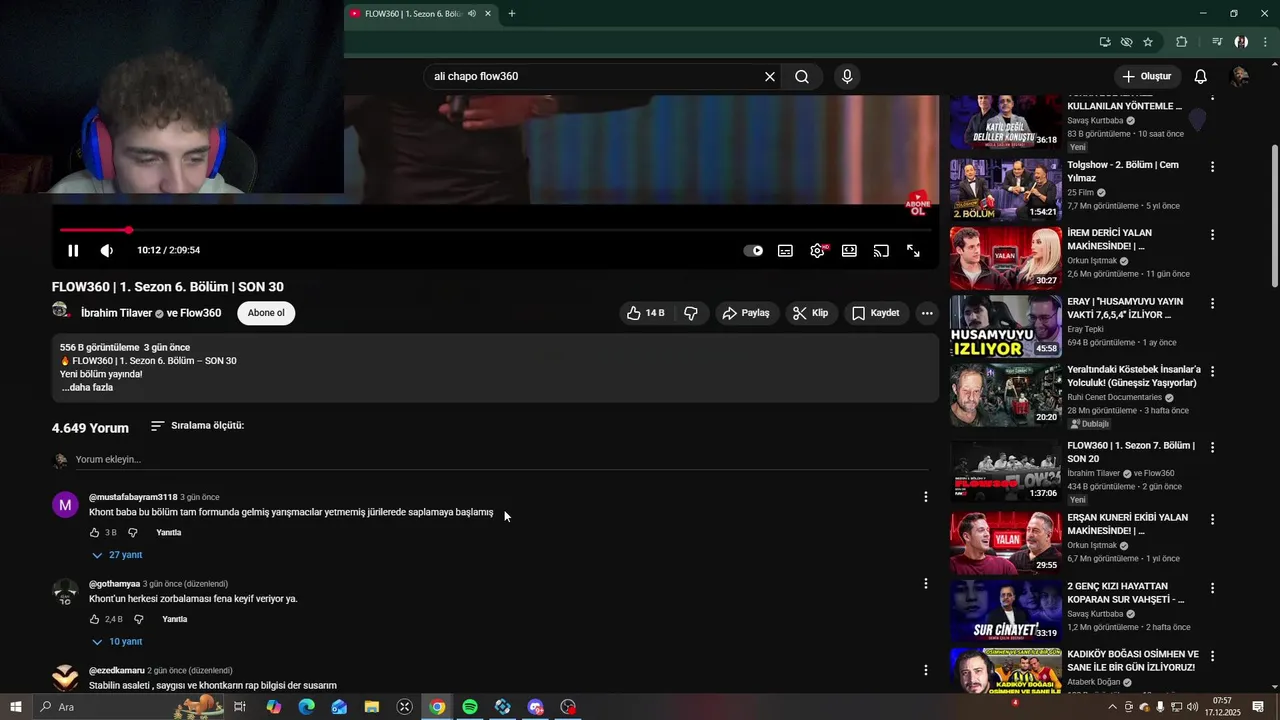Image resolution: width=1280 pixels, height=720 pixels.
Task: Open İREM DERİCİ YALAN MAKİNESİNDE video title
Action: pos(1110,239)
